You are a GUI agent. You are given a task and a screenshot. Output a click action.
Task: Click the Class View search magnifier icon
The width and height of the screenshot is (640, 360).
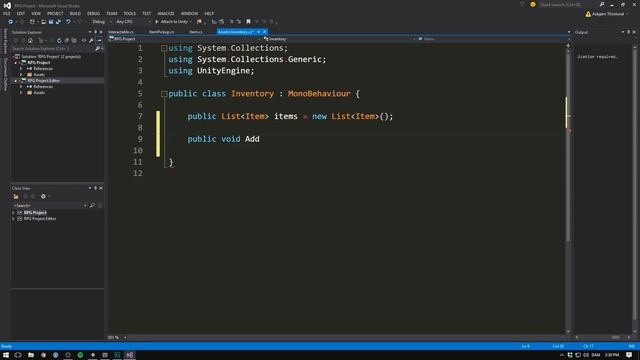[92, 206]
